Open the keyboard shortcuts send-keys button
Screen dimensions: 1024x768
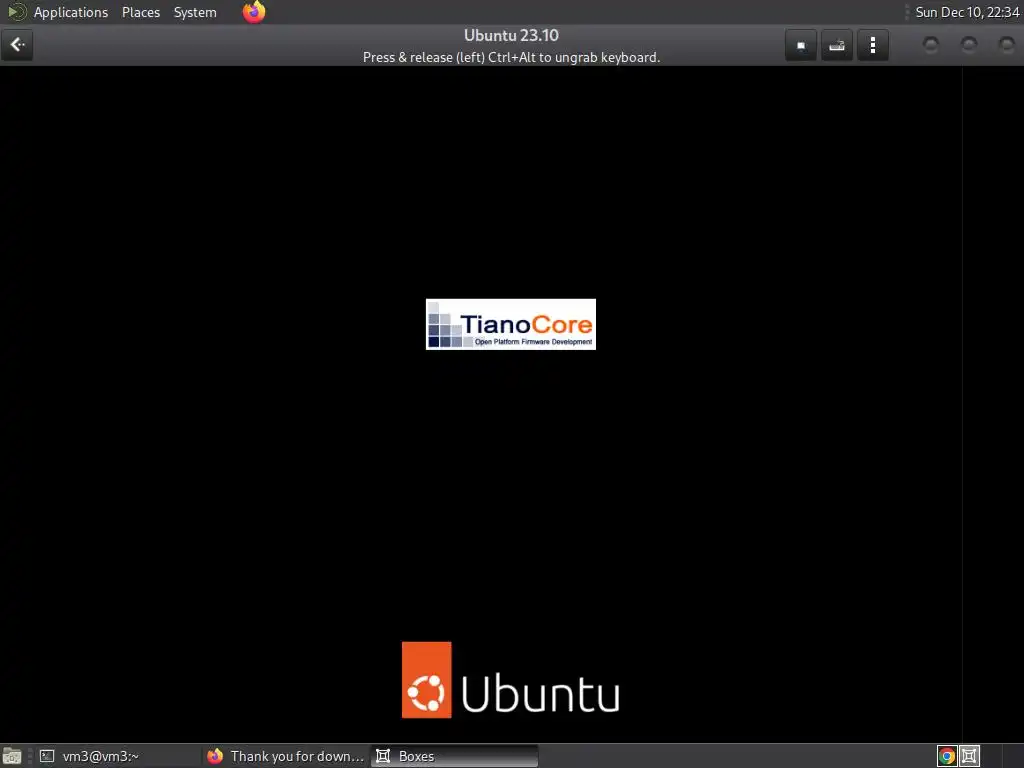(x=837, y=45)
